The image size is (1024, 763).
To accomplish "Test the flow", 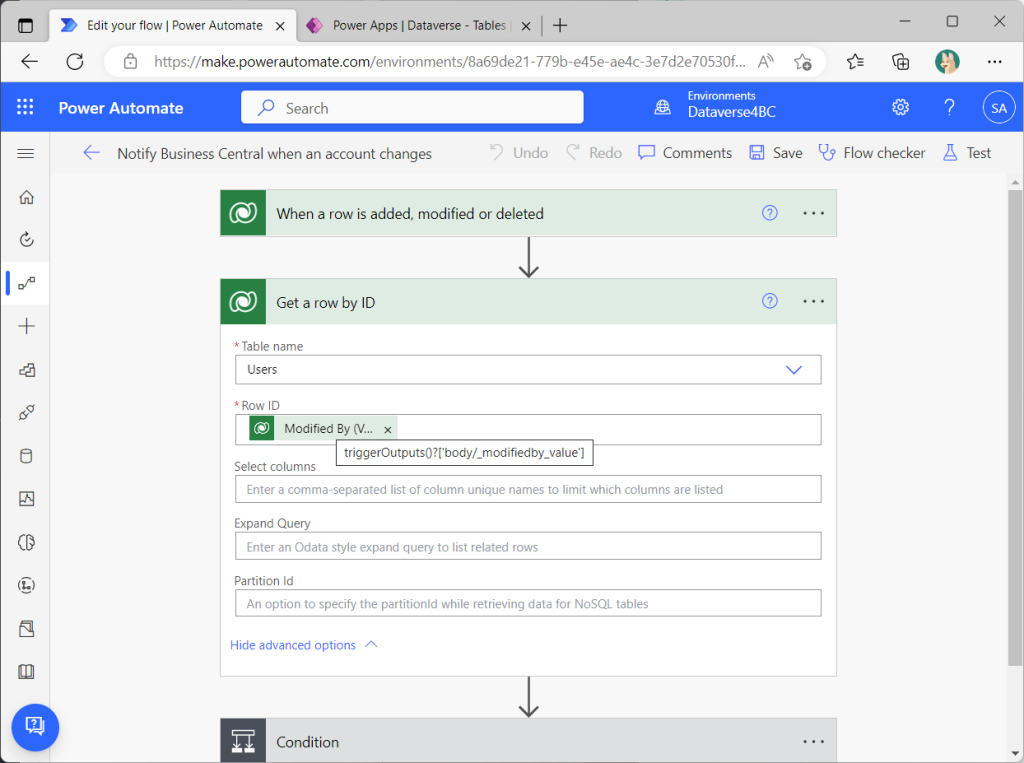I will pyautogui.click(x=967, y=153).
